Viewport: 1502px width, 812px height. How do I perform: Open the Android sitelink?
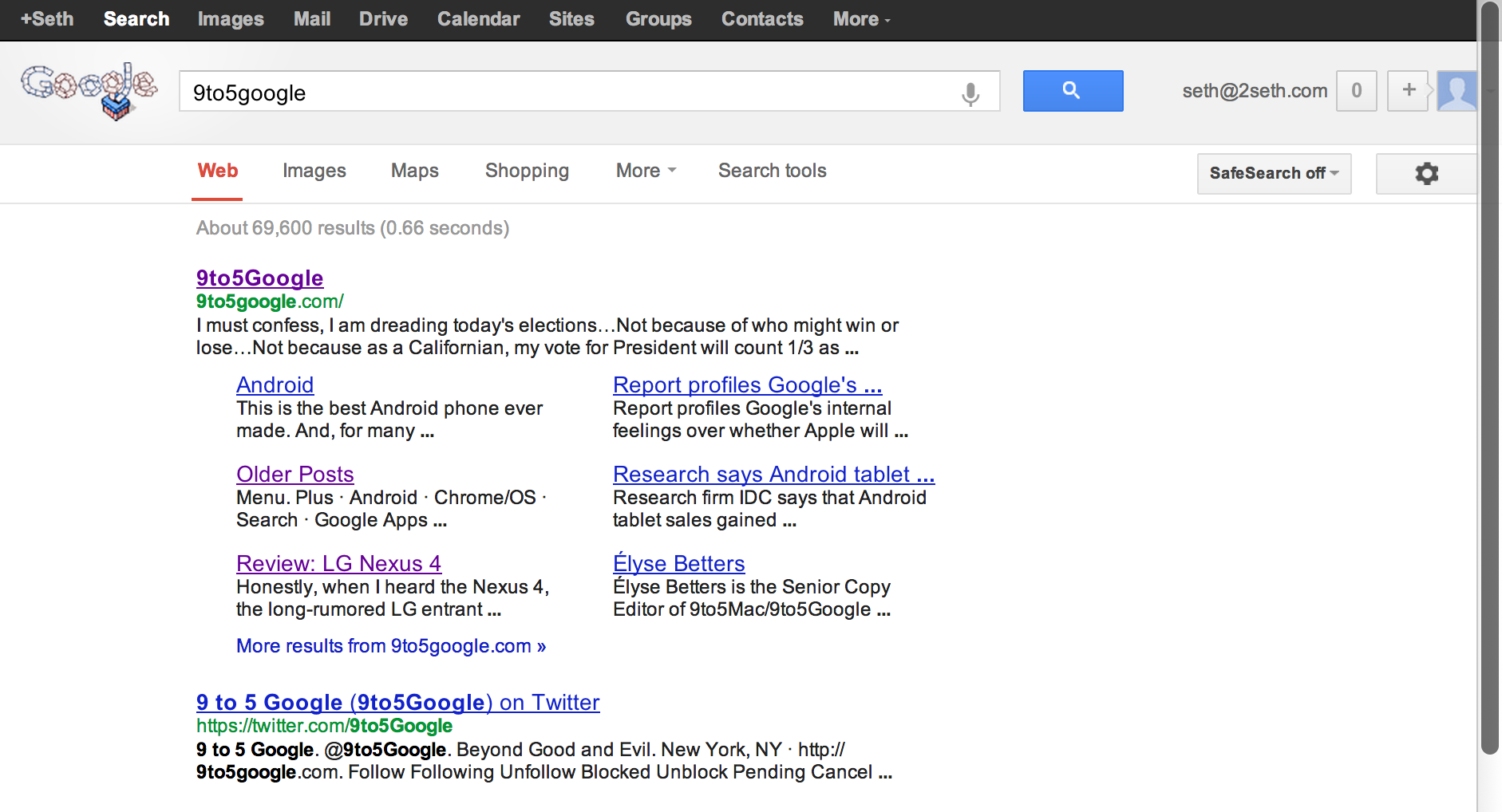(275, 384)
